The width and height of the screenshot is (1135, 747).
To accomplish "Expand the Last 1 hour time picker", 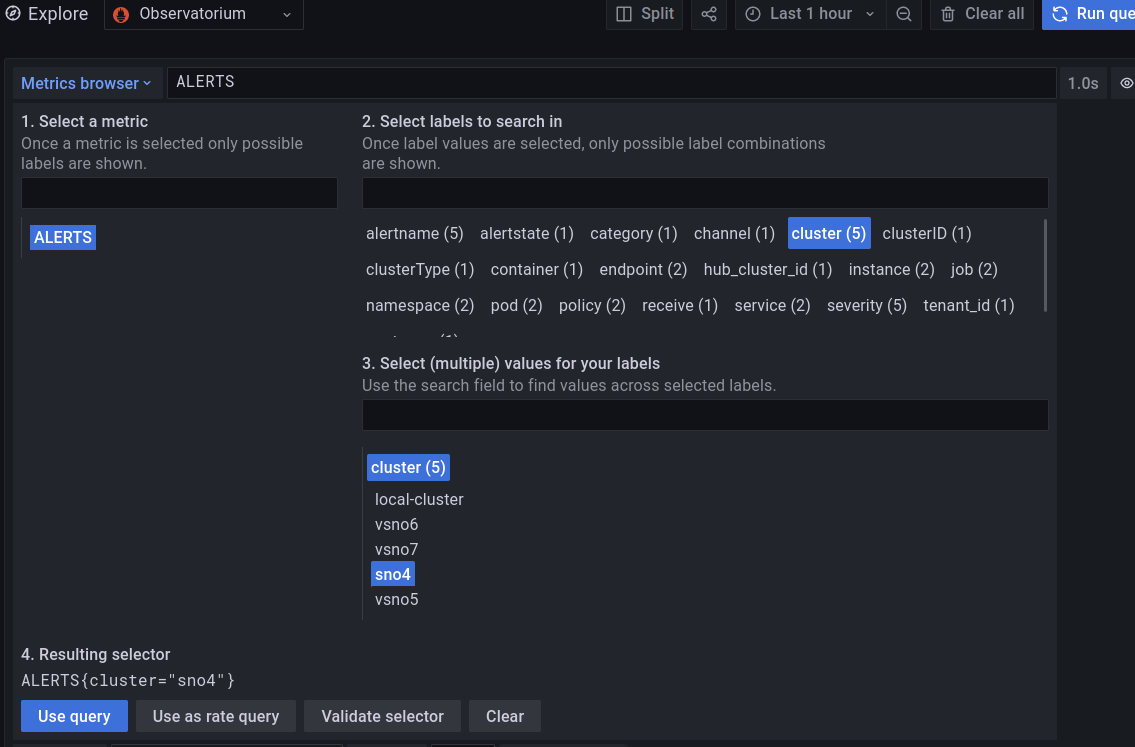I will (x=811, y=14).
